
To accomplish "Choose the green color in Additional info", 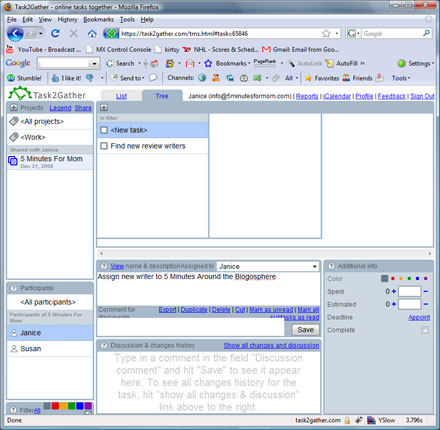I will coord(409,278).
